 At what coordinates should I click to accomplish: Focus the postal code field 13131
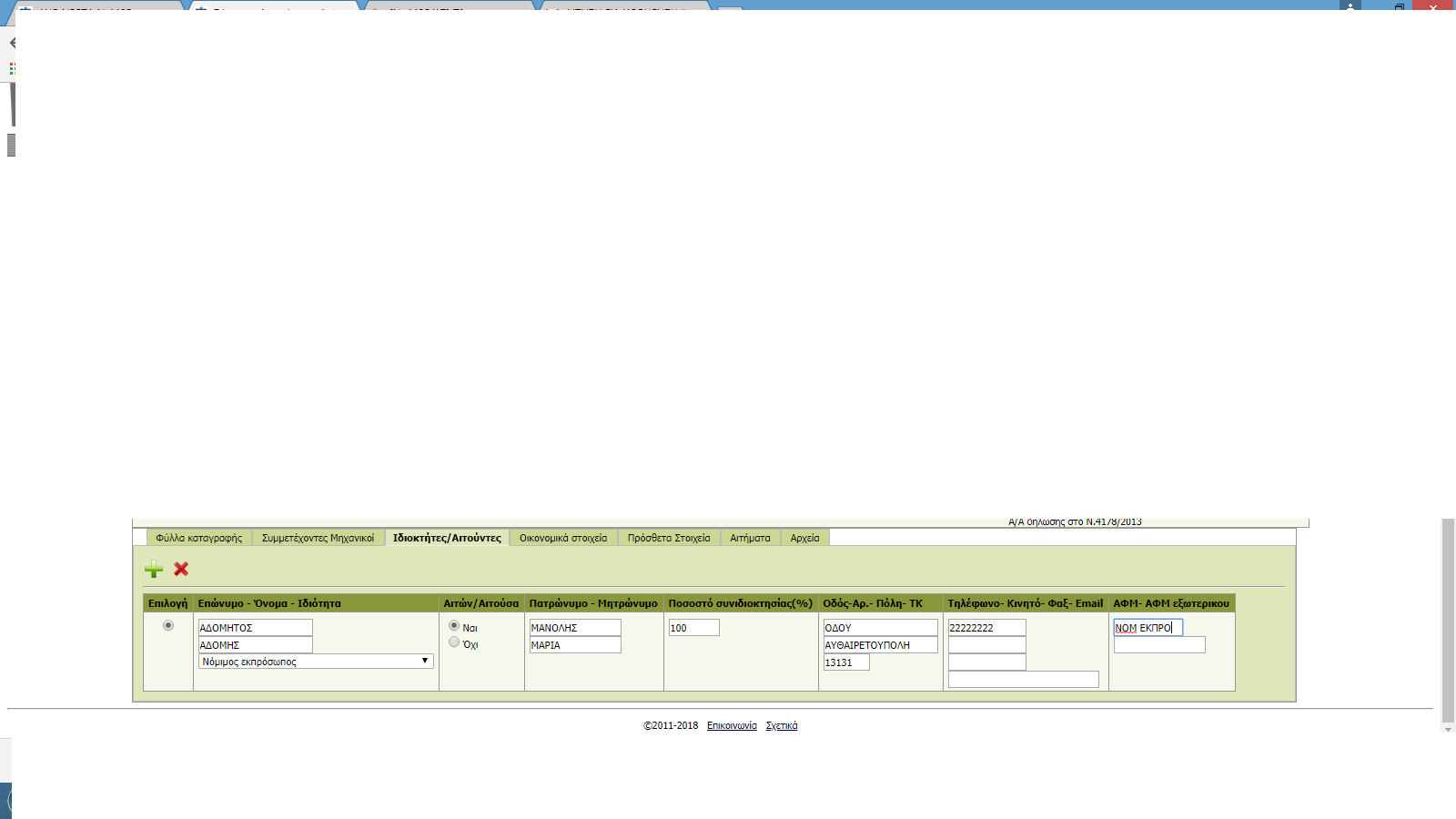846,662
